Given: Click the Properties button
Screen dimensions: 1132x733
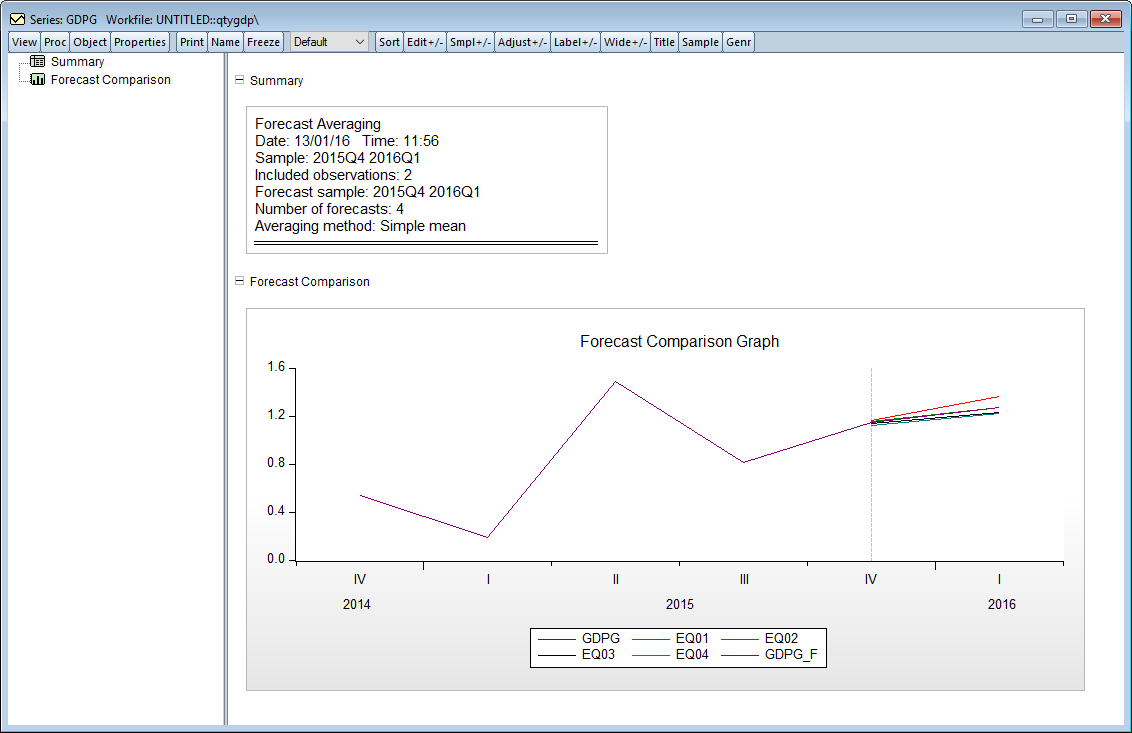Looking at the screenshot, I should point(140,42).
